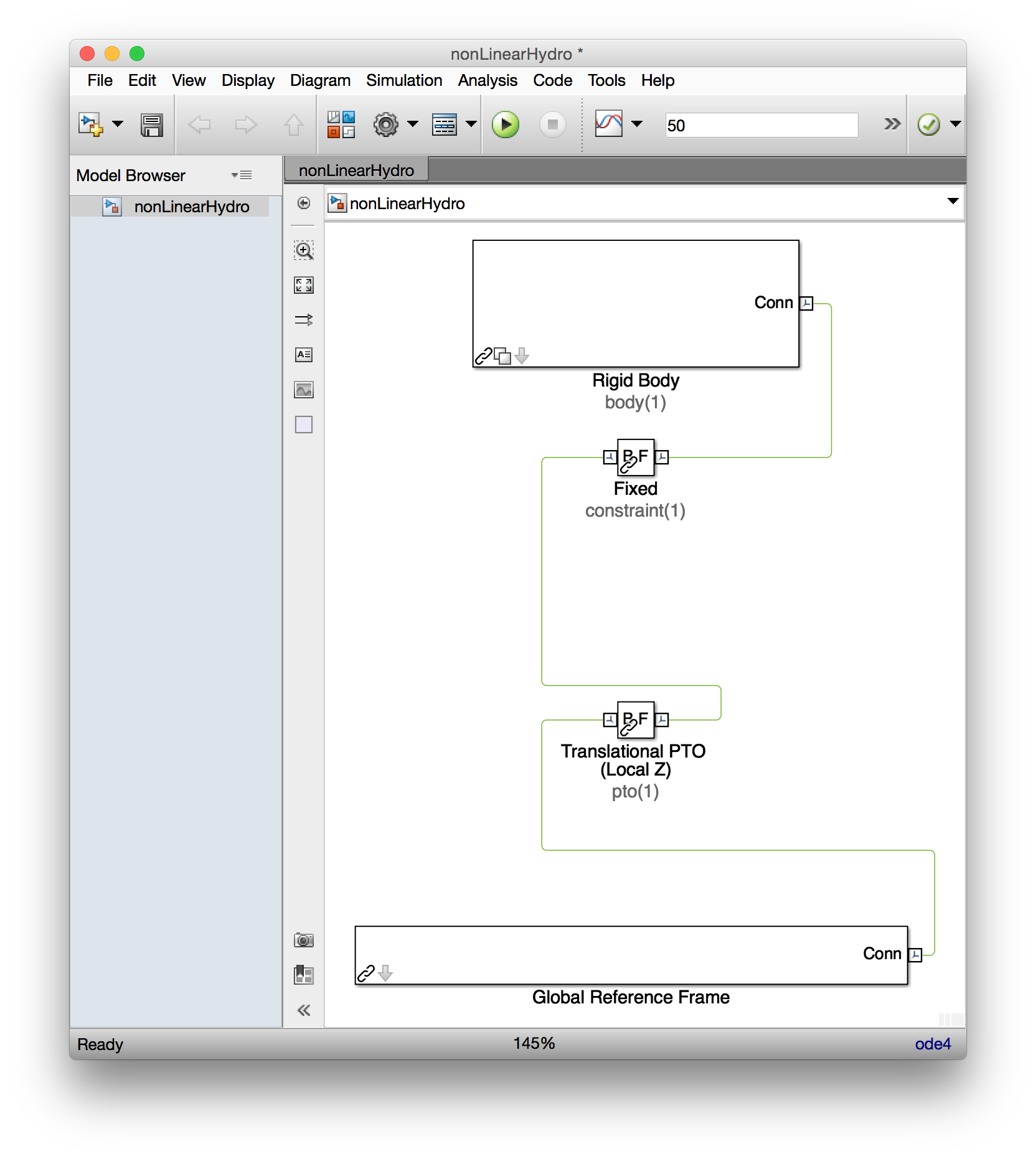Click the ode4 solver link in status bar
Viewport: 1036px width, 1159px height.
point(933,1044)
